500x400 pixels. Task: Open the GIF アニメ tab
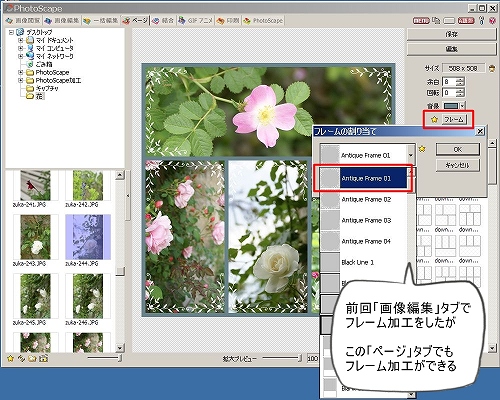[x=195, y=21]
